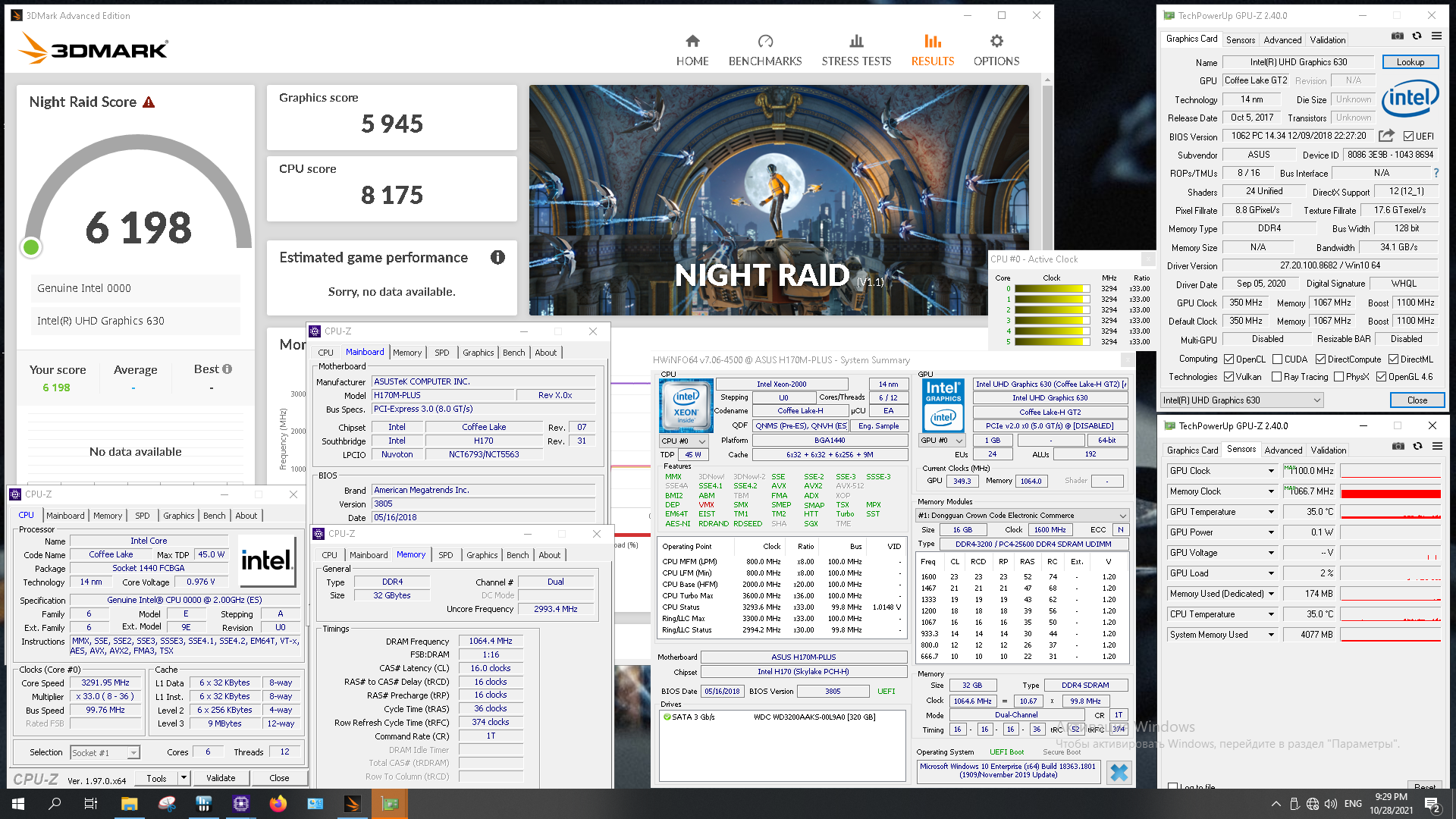Click the Estimated game performance info icon
The height and width of the screenshot is (819, 1456).
497,257
